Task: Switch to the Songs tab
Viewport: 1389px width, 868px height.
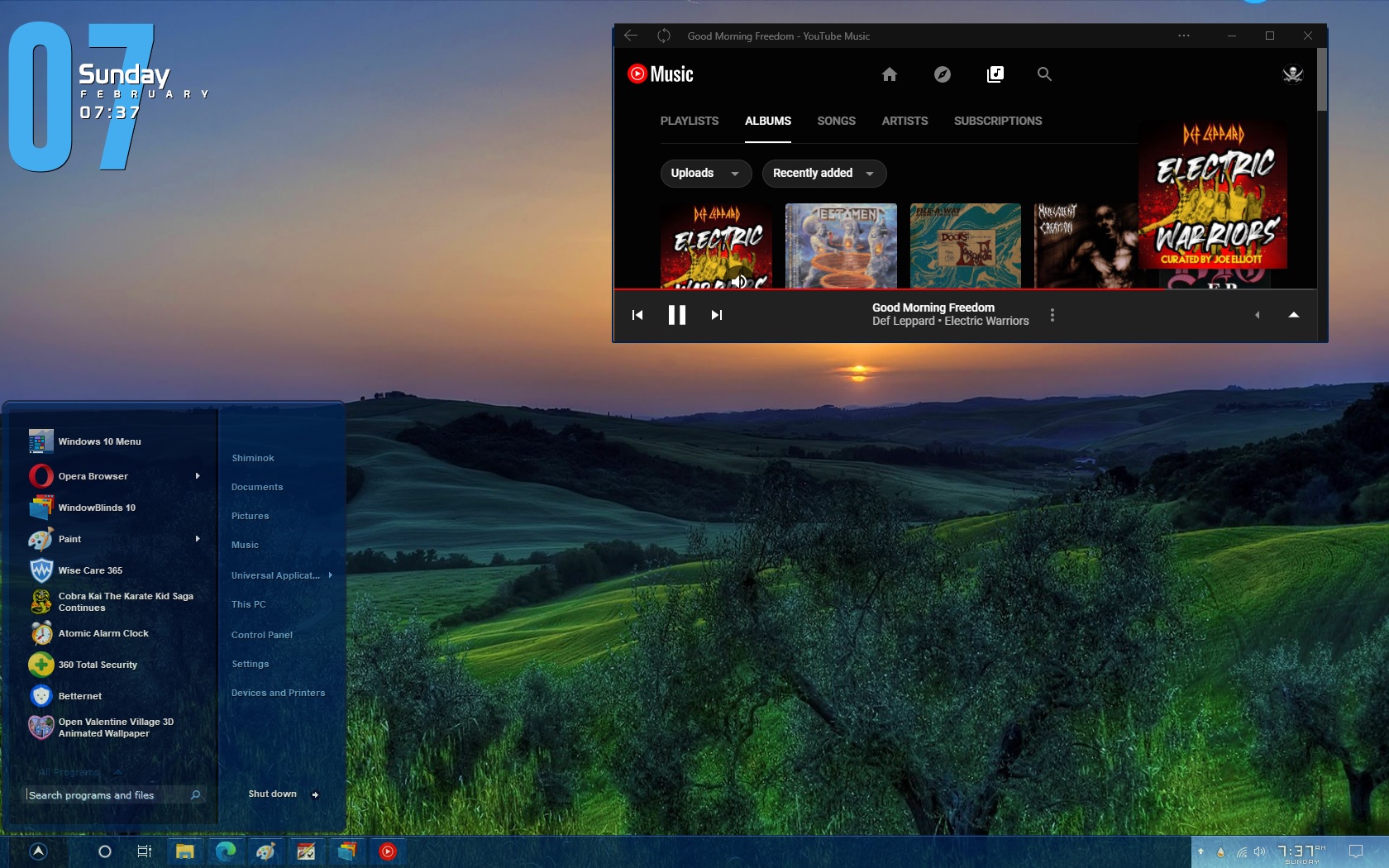Action: pos(837,121)
